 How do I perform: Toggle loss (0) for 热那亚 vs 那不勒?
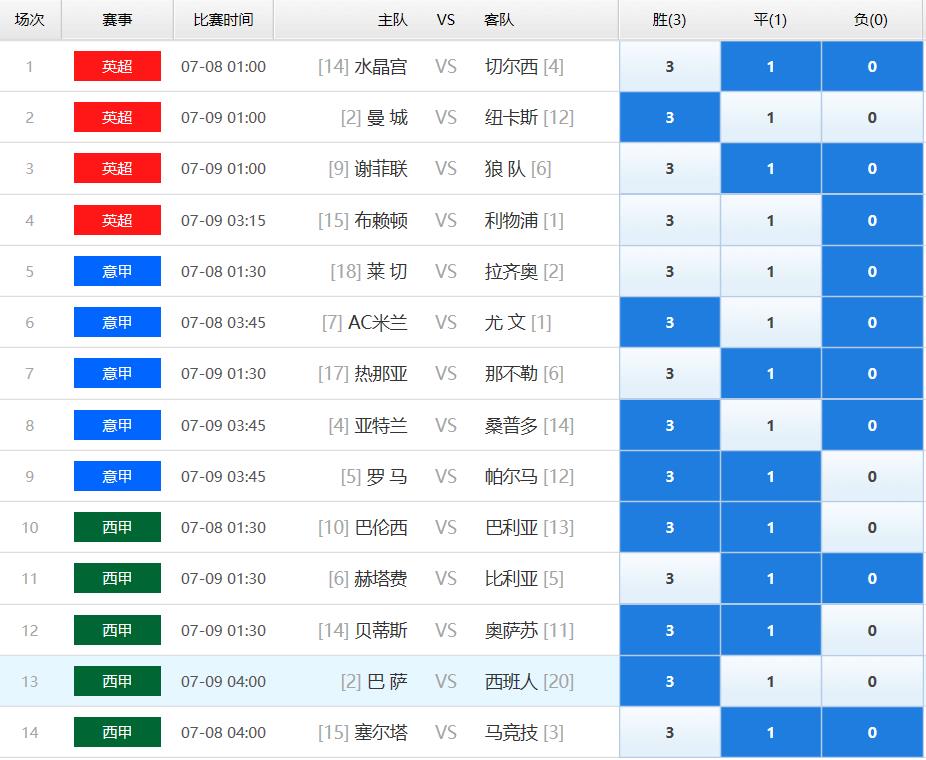pos(872,373)
